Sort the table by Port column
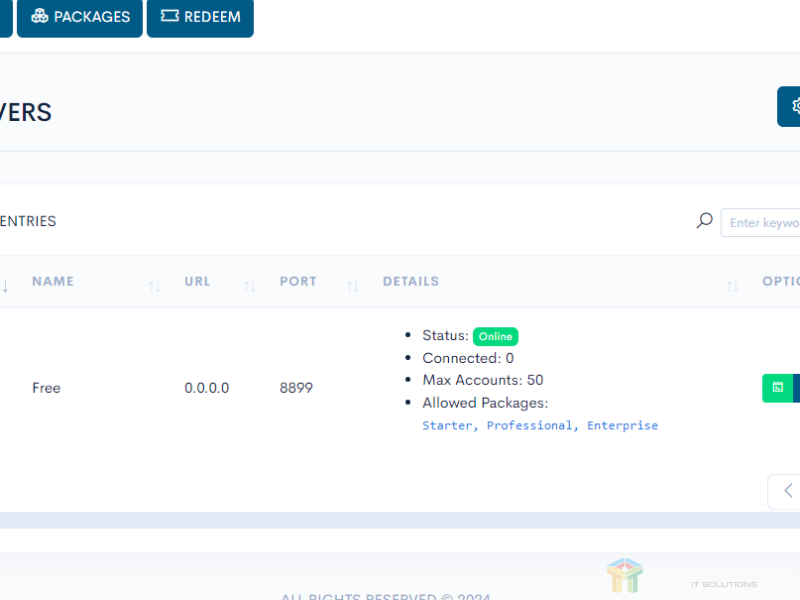This screenshot has height=600, width=800. pos(298,282)
